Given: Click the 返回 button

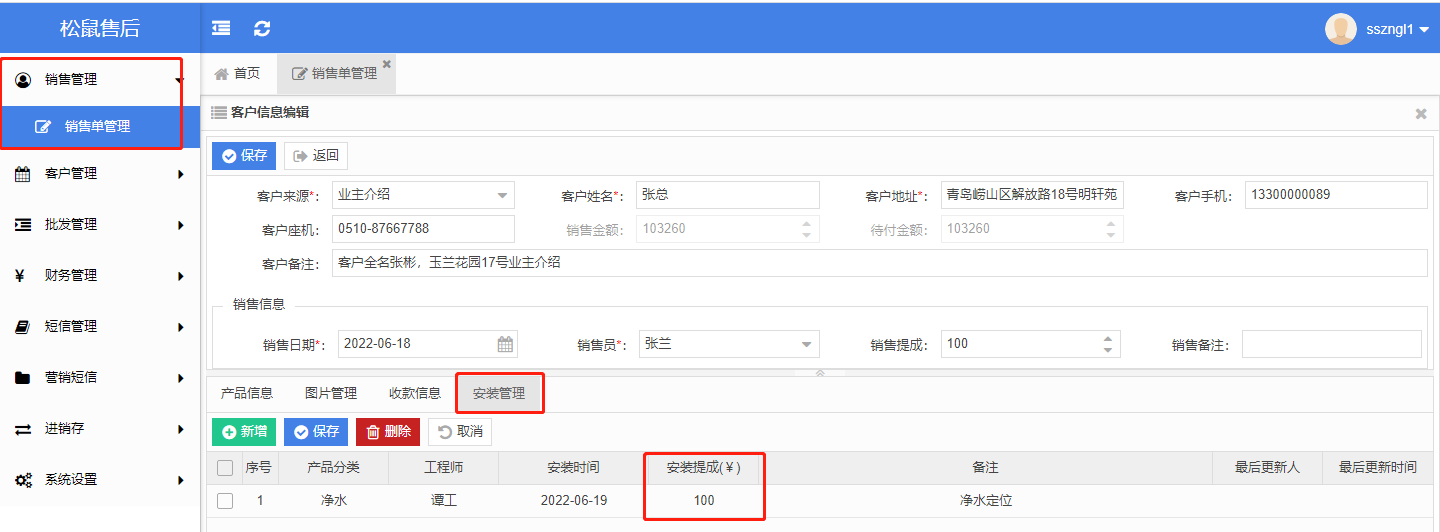Looking at the screenshot, I should click(x=316, y=156).
